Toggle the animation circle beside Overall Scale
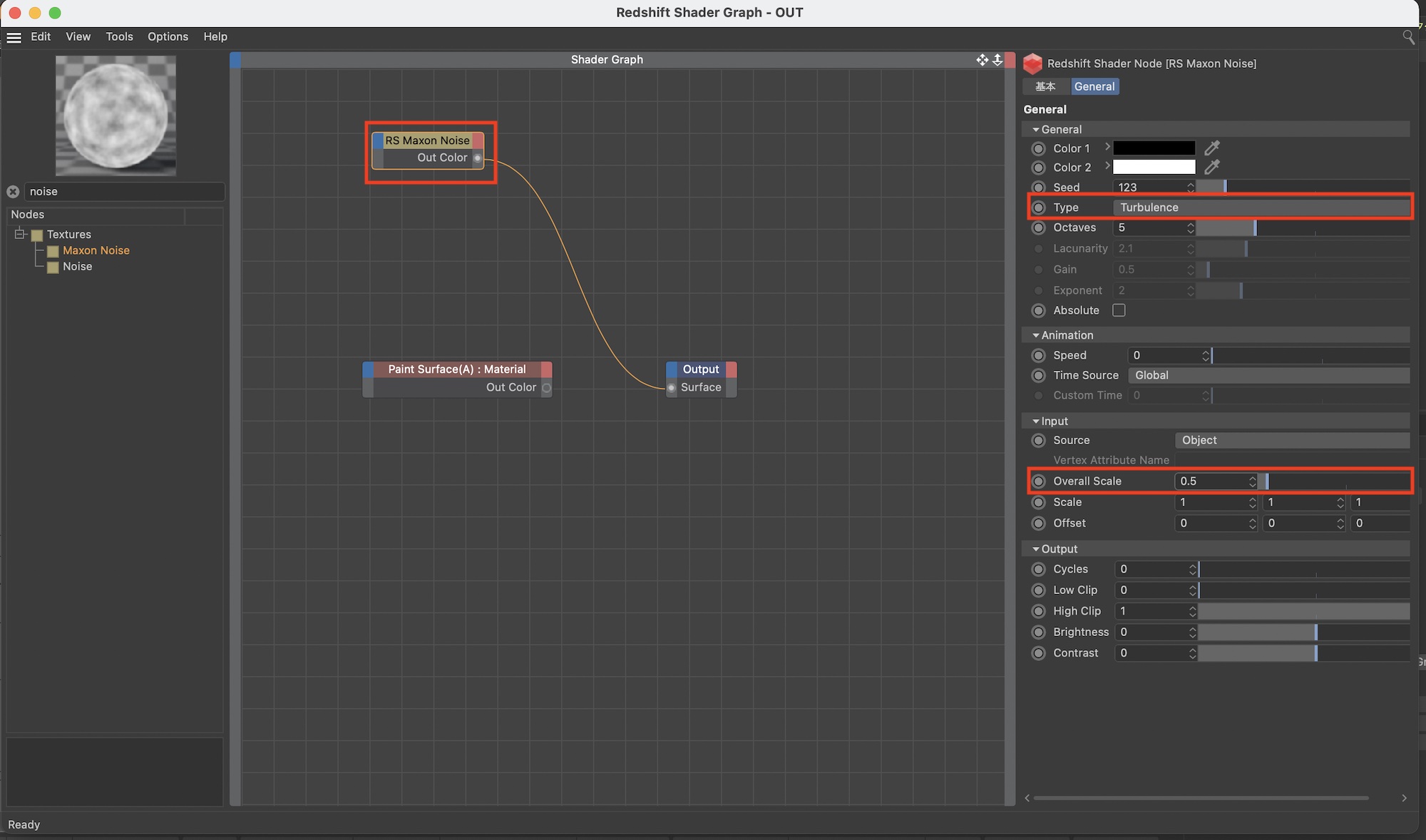Screen dimensions: 1426x840 [1038, 481]
